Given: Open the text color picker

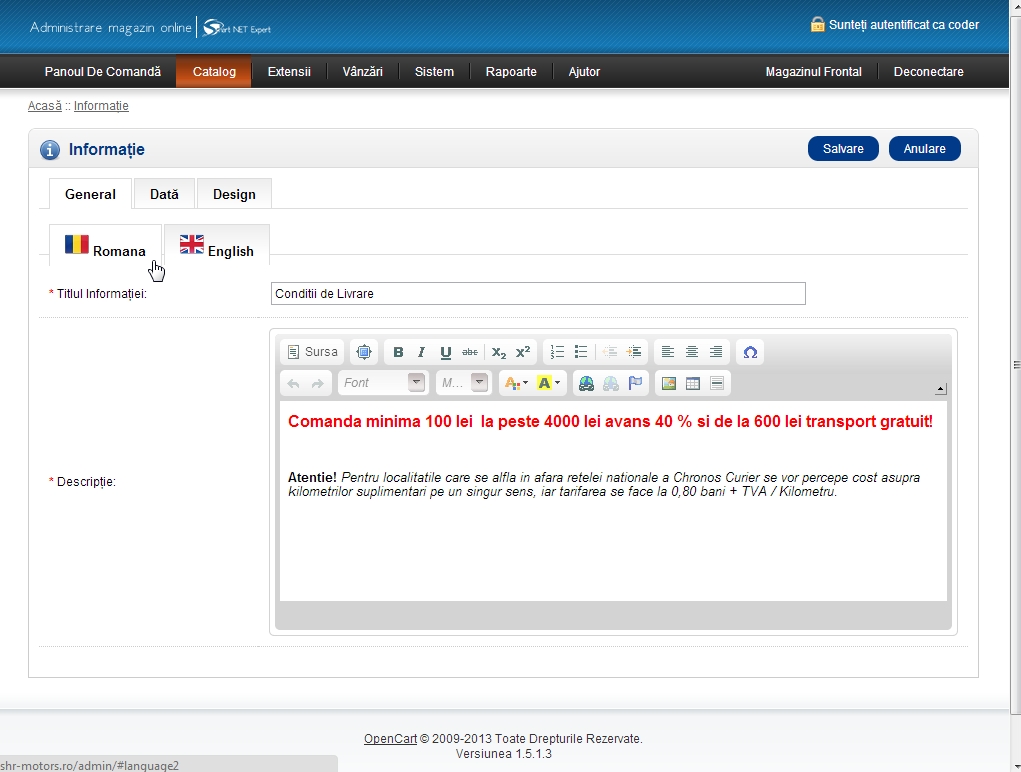Looking at the screenshot, I should [516, 383].
